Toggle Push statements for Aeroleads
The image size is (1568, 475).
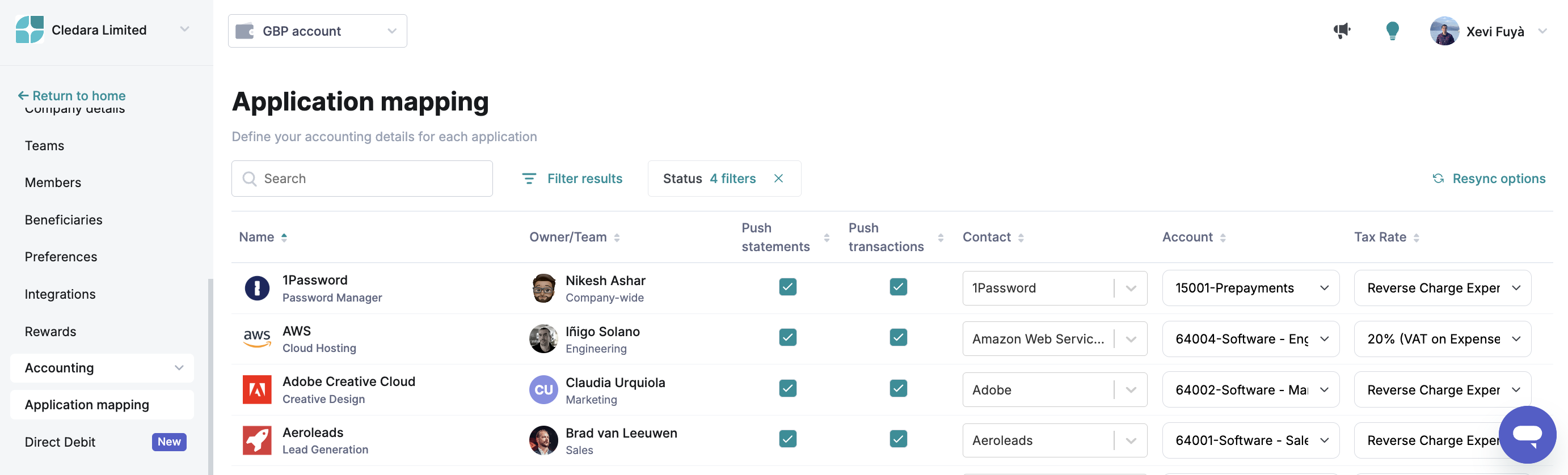pyautogui.click(x=787, y=439)
